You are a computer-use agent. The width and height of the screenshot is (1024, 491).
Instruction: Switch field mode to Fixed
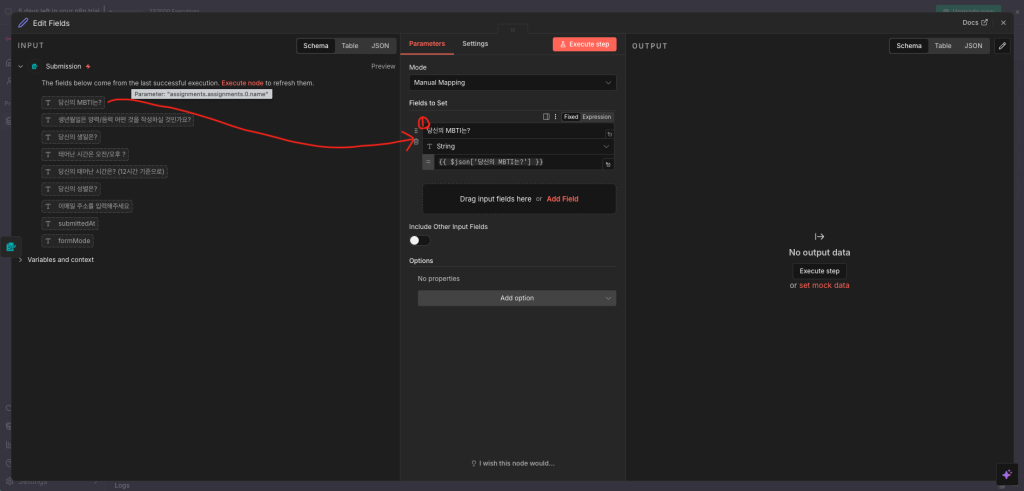571,117
